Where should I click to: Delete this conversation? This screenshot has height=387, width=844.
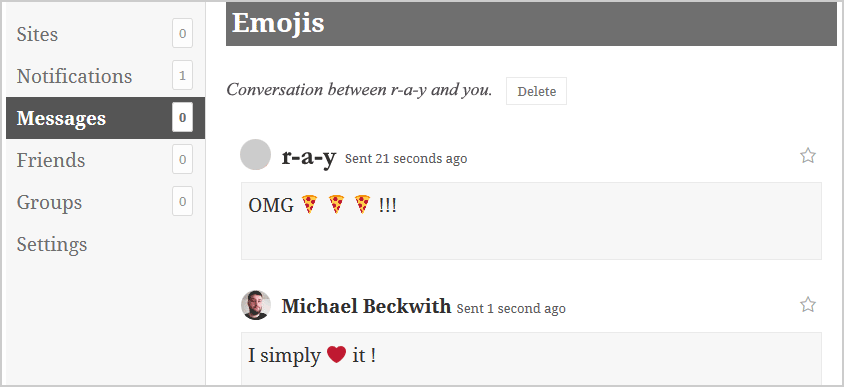pos(536,92)
